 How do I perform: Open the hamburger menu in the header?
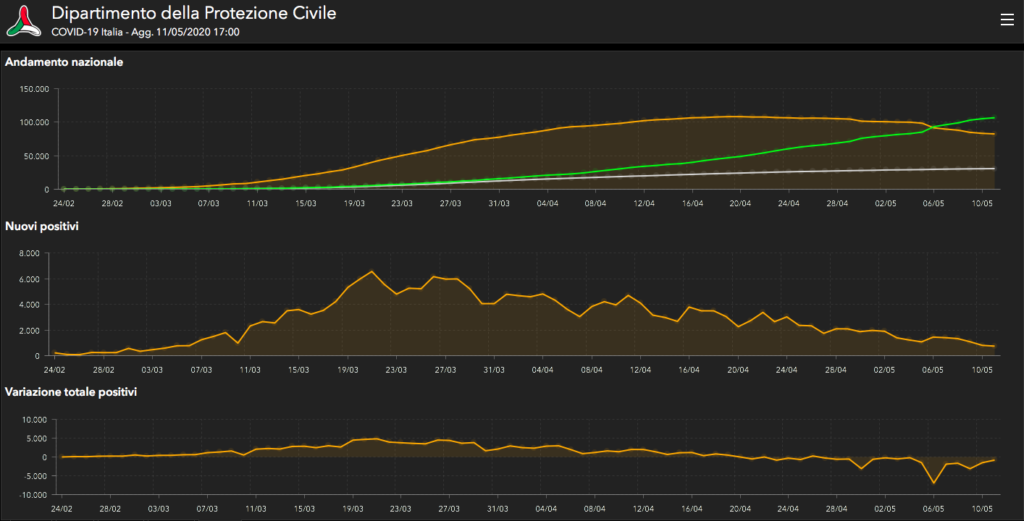(x=1006, y=19)
